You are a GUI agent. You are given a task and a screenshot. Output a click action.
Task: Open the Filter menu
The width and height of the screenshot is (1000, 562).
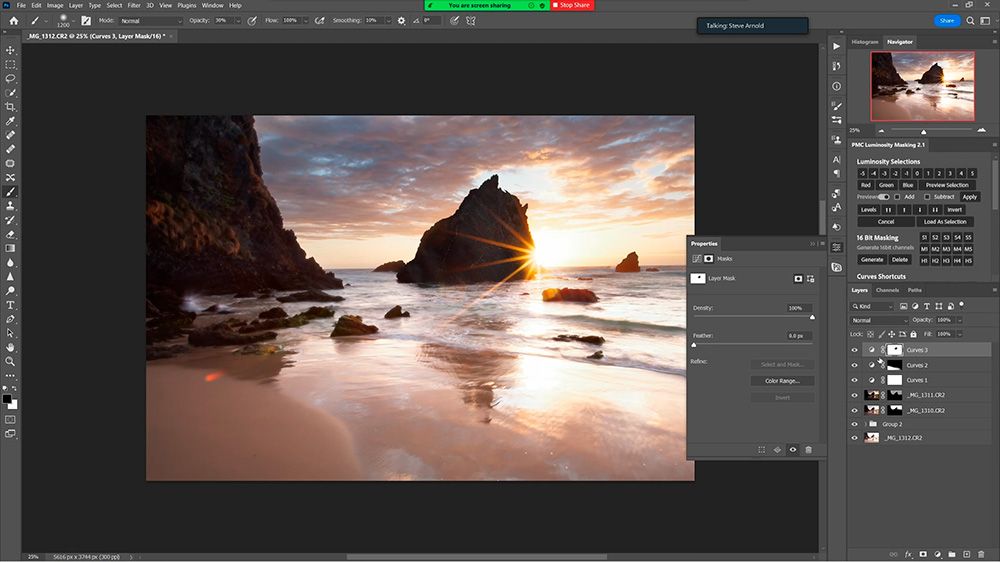(133, 5)
